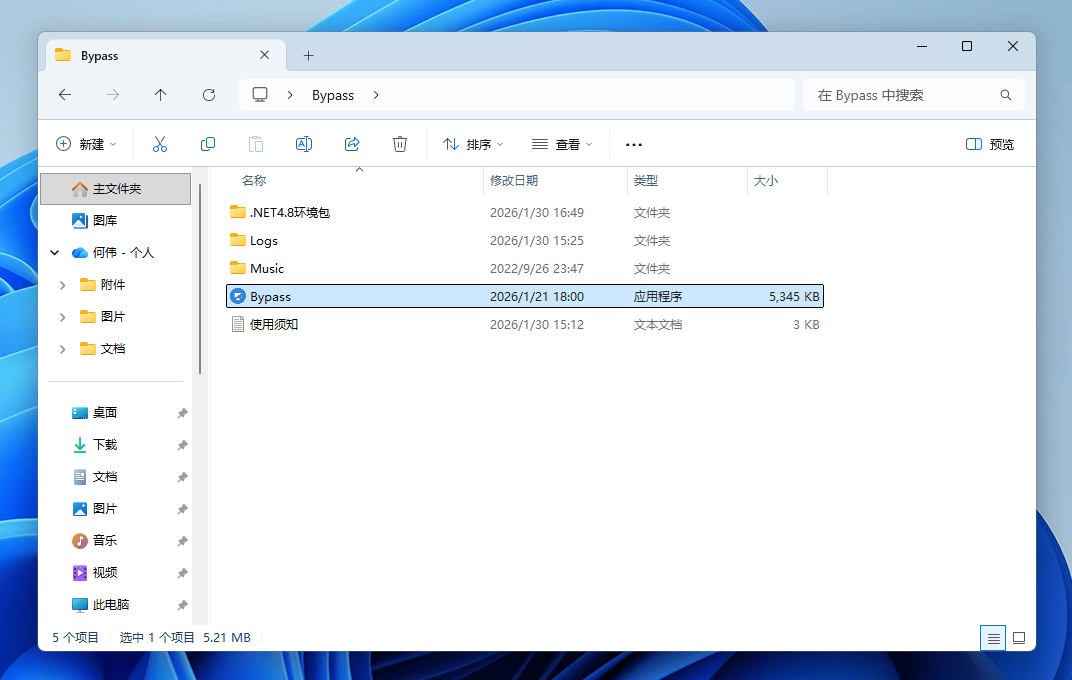1072x680 pixels.
Task: Switch to details view at the bottom right
Action: coord(992,637)
